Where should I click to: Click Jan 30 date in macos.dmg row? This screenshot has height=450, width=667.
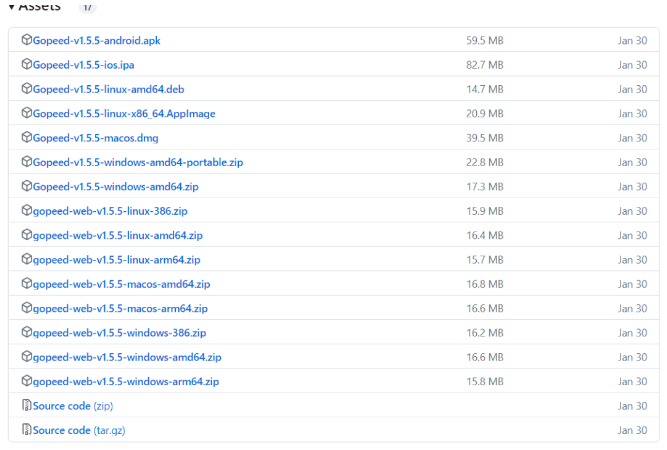633,138
